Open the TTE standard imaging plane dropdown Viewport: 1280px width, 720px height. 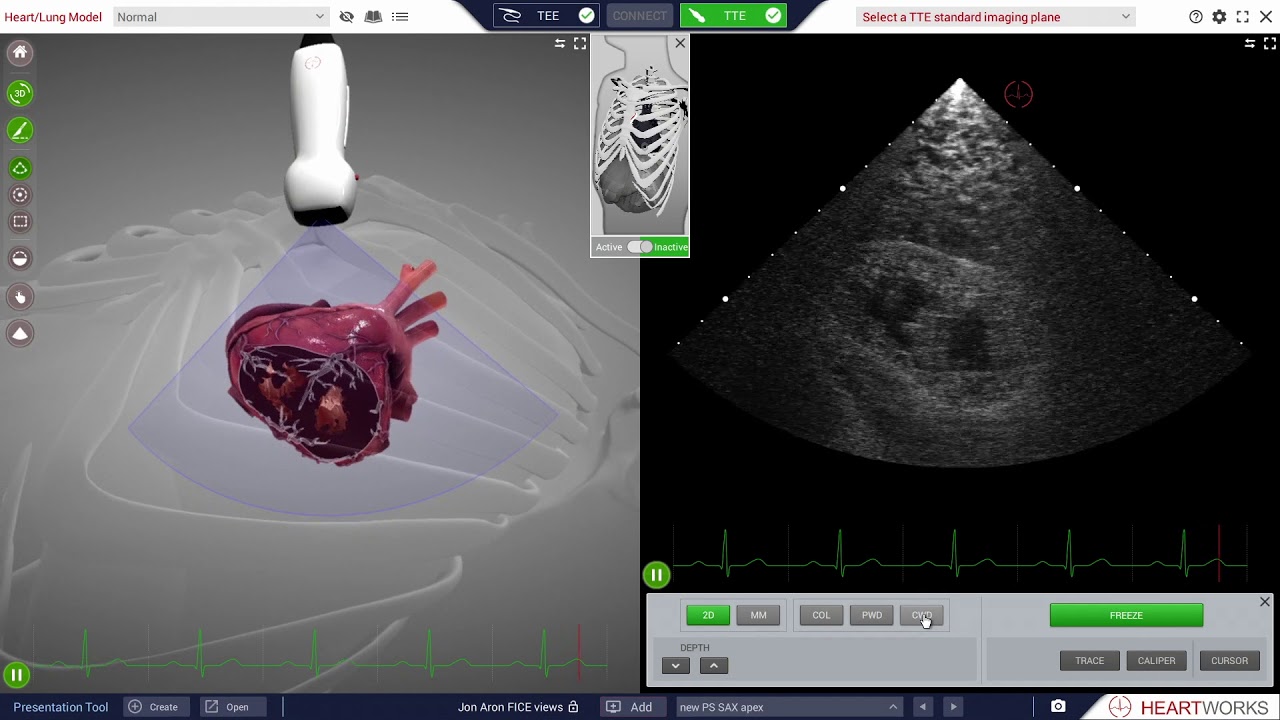tap(996, 17)
